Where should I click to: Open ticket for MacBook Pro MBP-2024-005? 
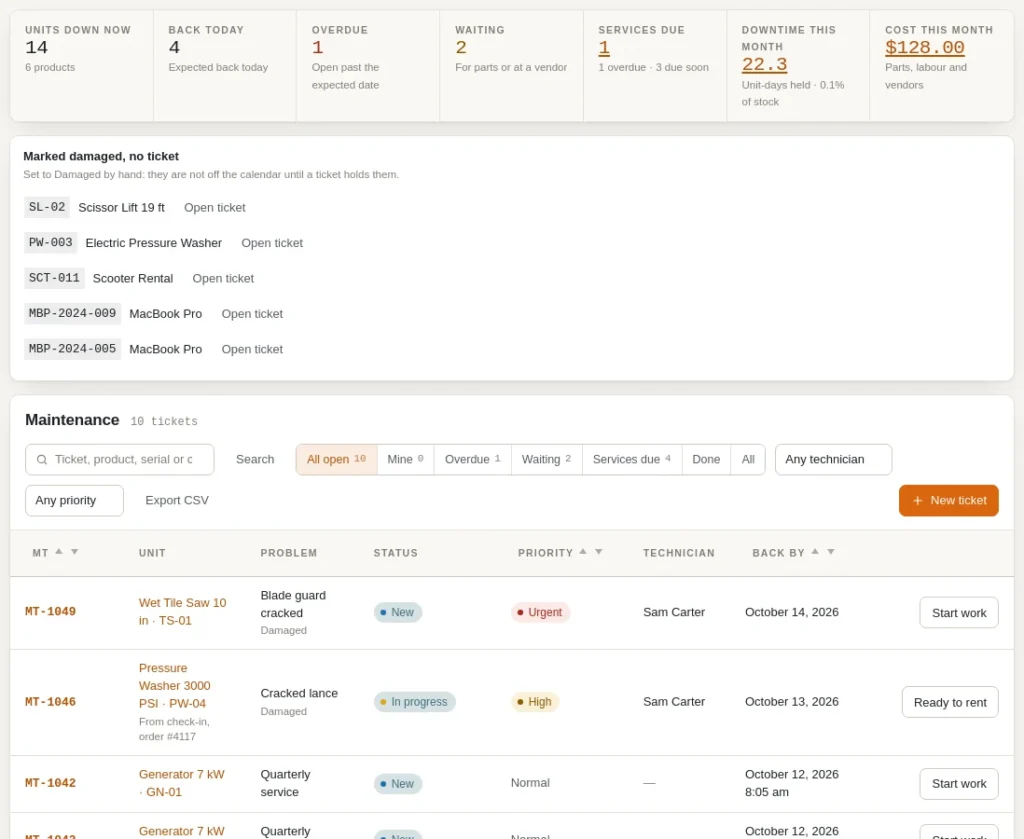click(252, 349)
